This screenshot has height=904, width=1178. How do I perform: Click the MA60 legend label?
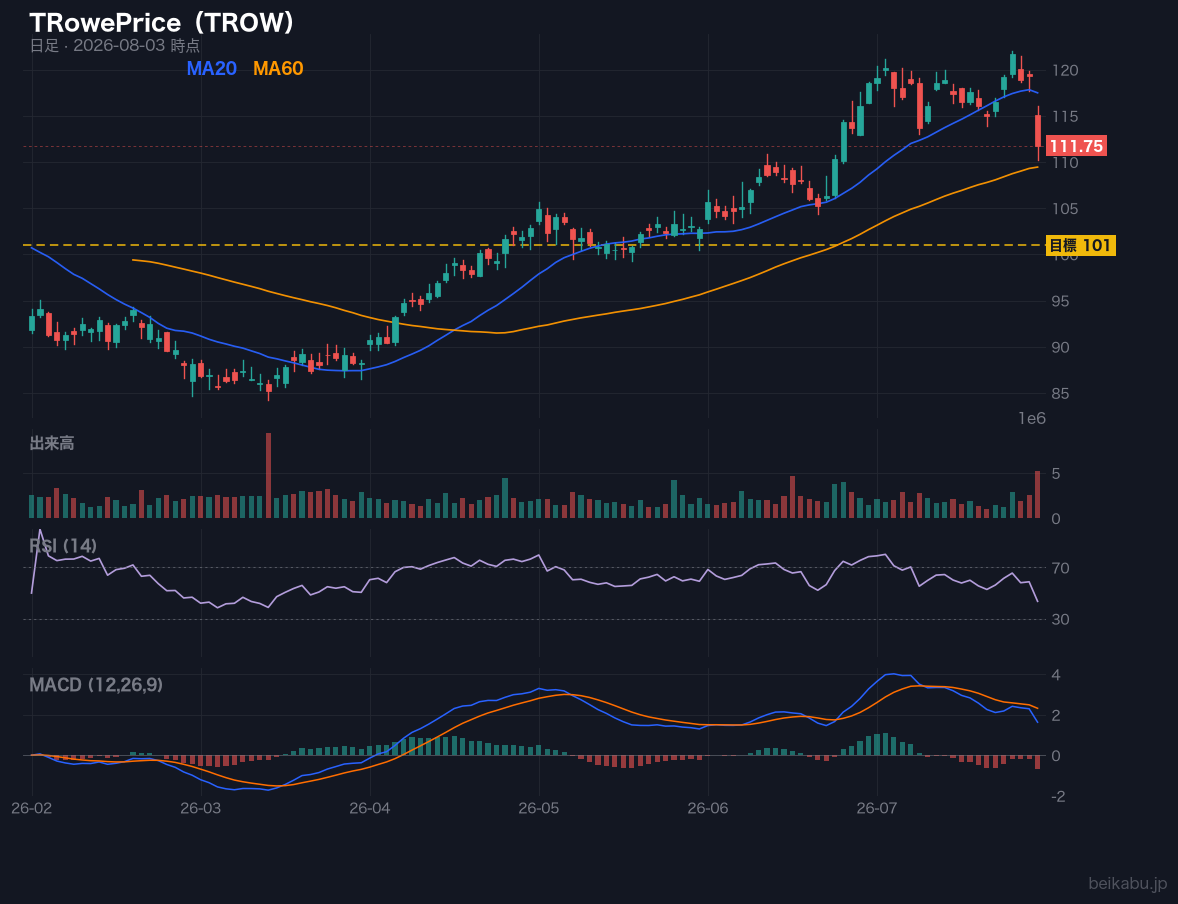tap(278, 68)
